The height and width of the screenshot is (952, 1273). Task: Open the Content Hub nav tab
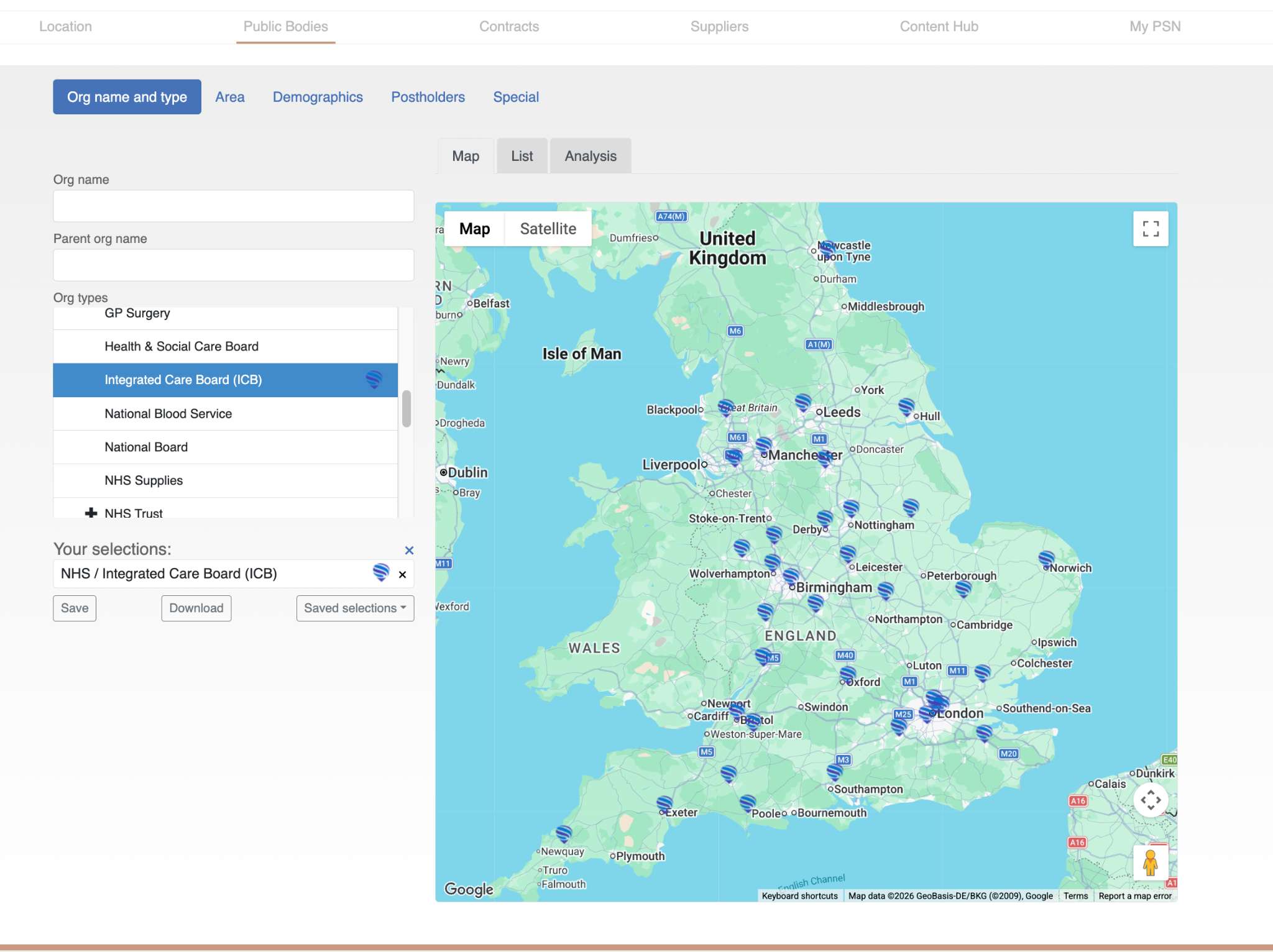tap(939, 27)
